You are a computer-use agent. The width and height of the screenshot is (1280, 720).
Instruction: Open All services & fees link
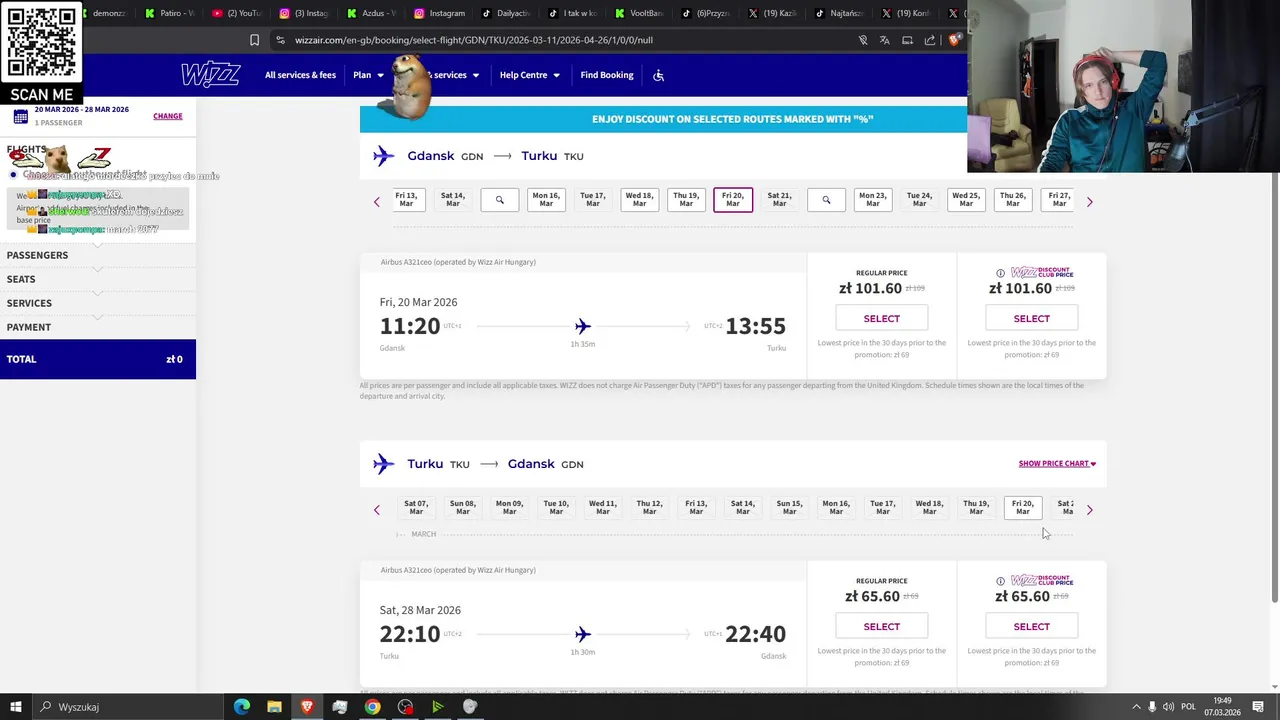pyautogui.click(x=300, y=75)
